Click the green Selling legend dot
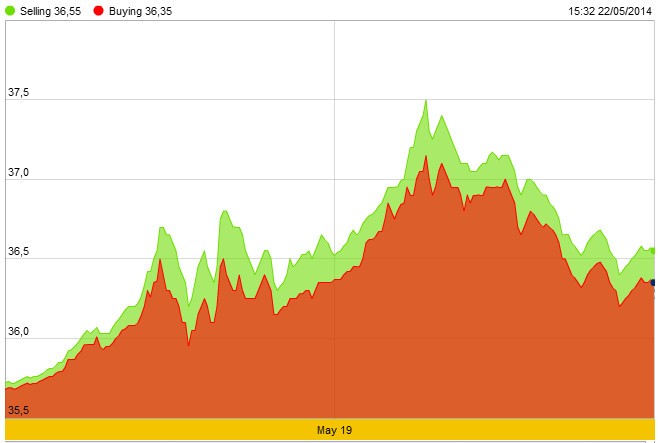The width and height of the screenshot is (658, 443). (x=11, y=10)
